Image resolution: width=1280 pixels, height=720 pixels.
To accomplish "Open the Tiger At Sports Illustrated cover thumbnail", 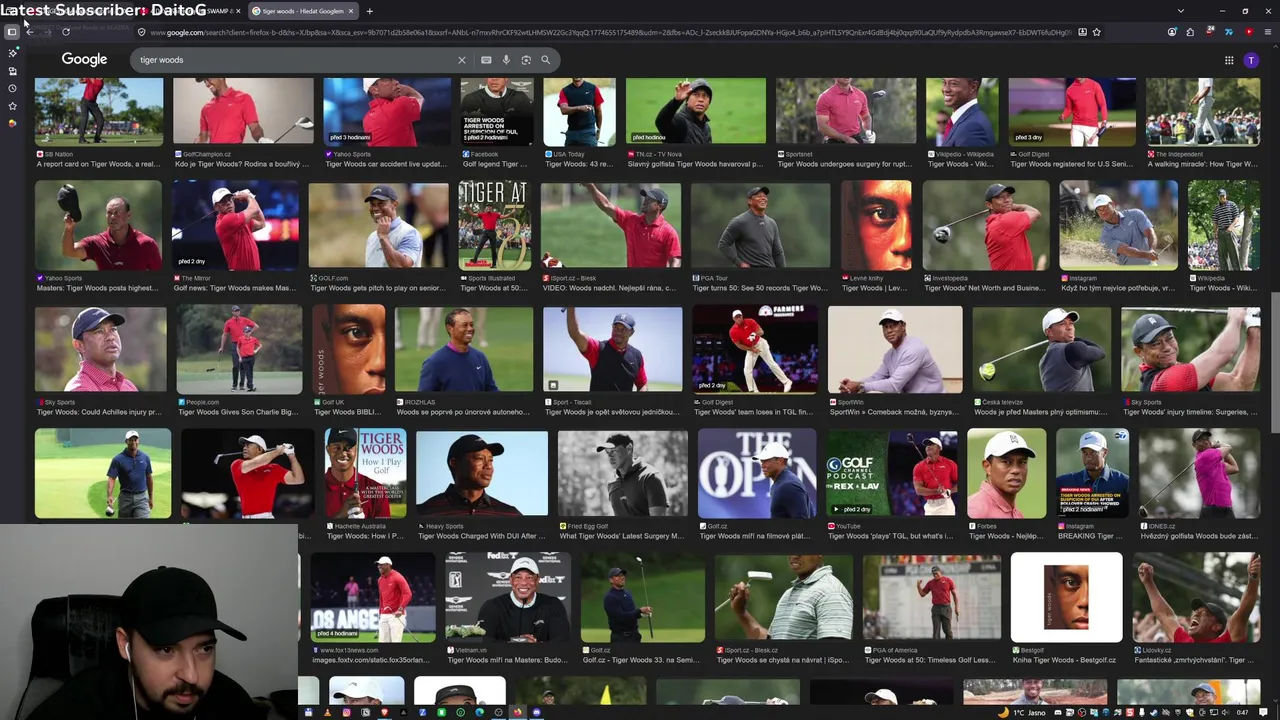I will pos(494,225).
